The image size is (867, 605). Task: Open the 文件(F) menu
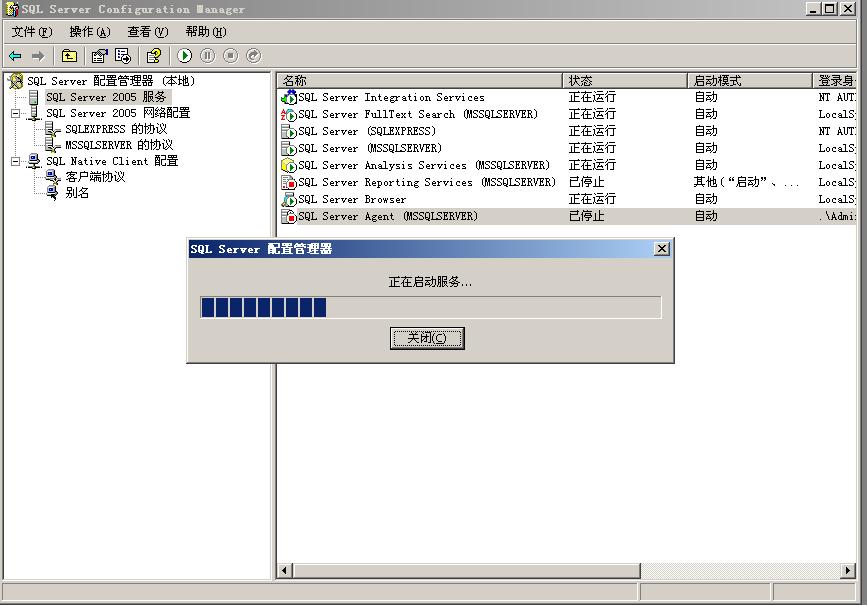31,32
